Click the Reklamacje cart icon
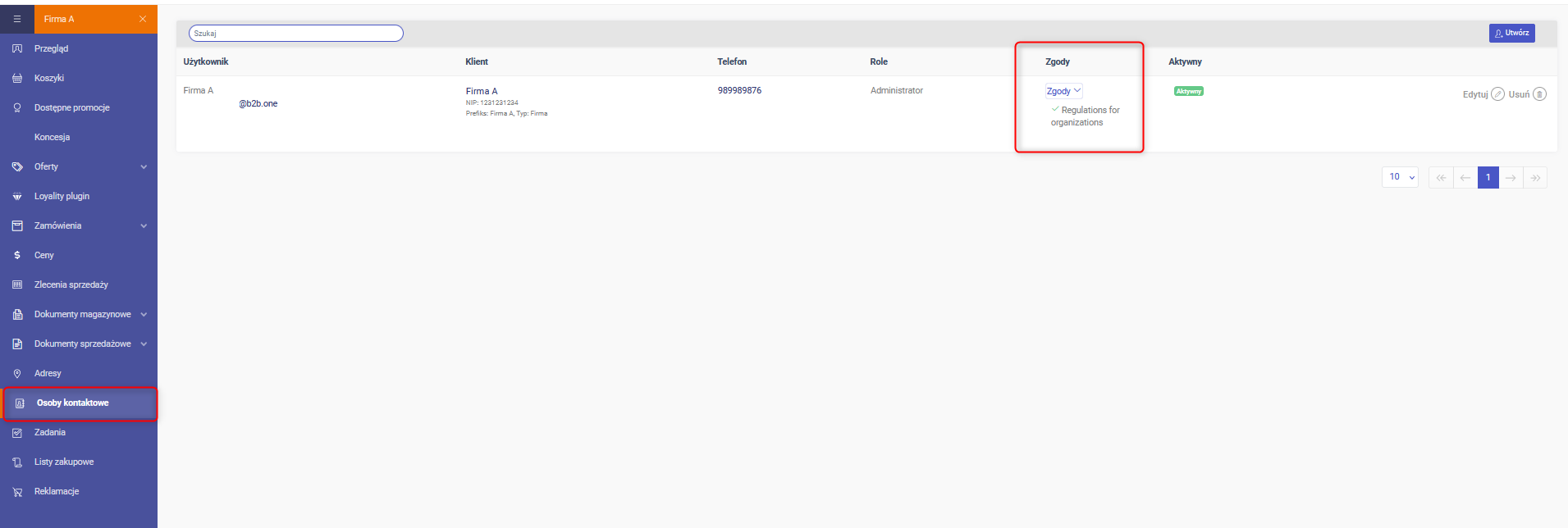The image size is (1568, 528). point(17,491)
